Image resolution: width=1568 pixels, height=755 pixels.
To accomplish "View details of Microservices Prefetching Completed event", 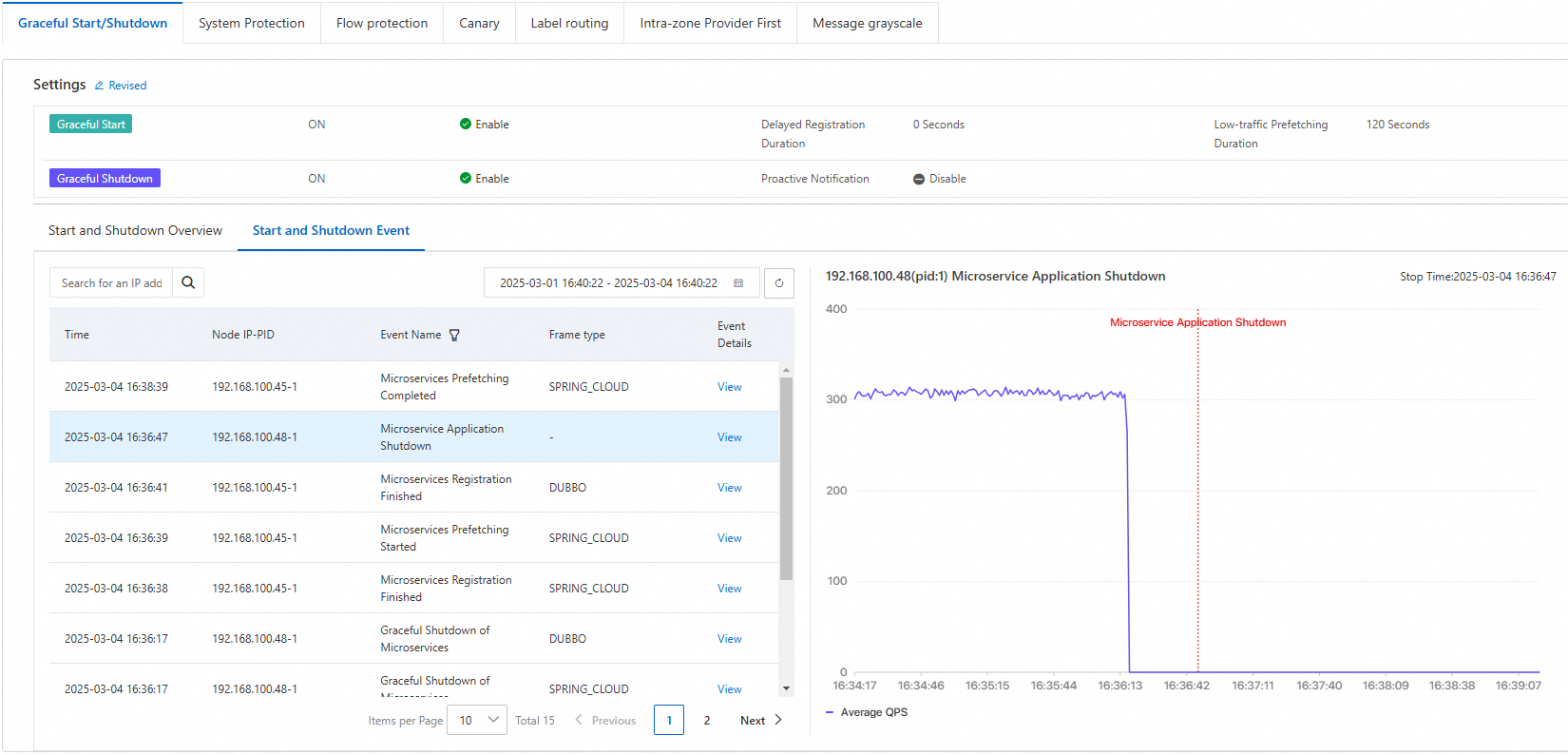I will pyautogui.click(x=729, y=387).
